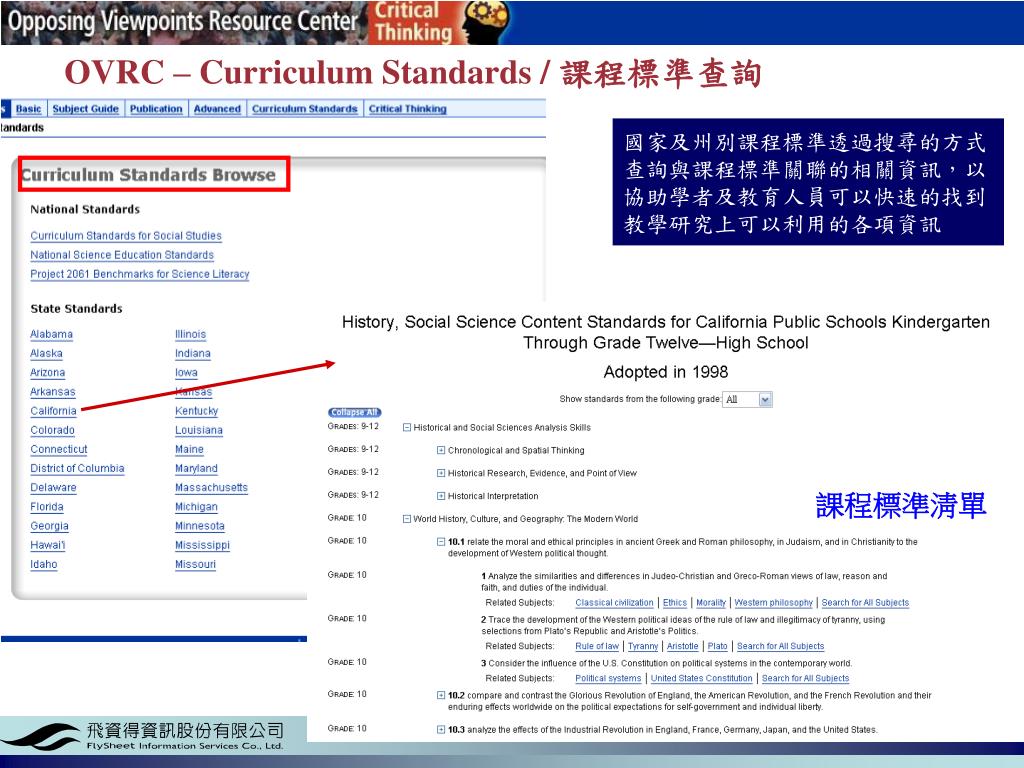Open the Subject Guide tab

pos(86,109)
